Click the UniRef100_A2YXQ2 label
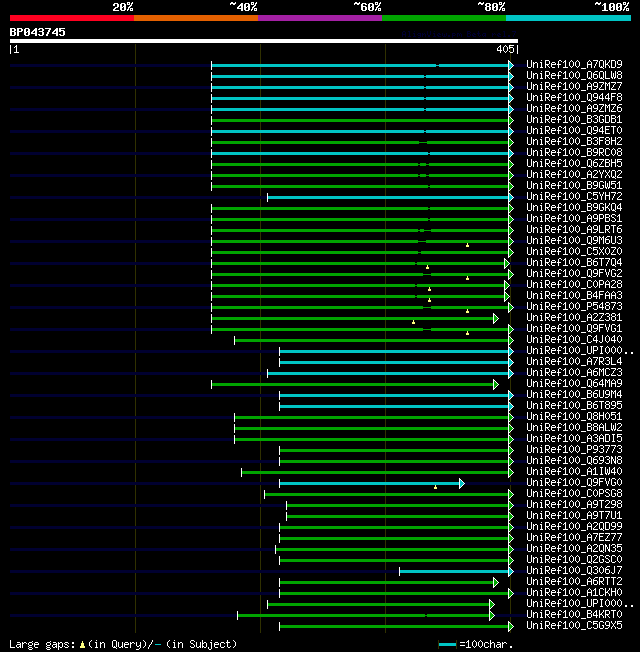This screenshot has height=652, width=640. point(574,175)
